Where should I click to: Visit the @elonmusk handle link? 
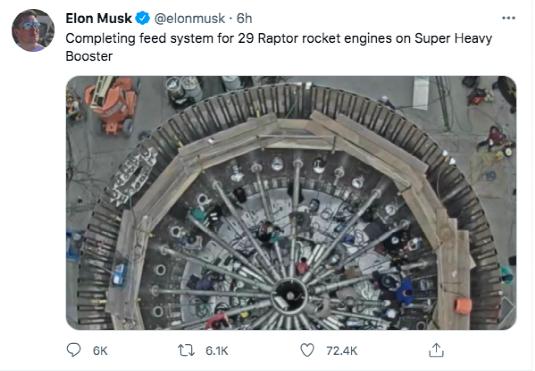pyautogui.click(x=189, y=18)
